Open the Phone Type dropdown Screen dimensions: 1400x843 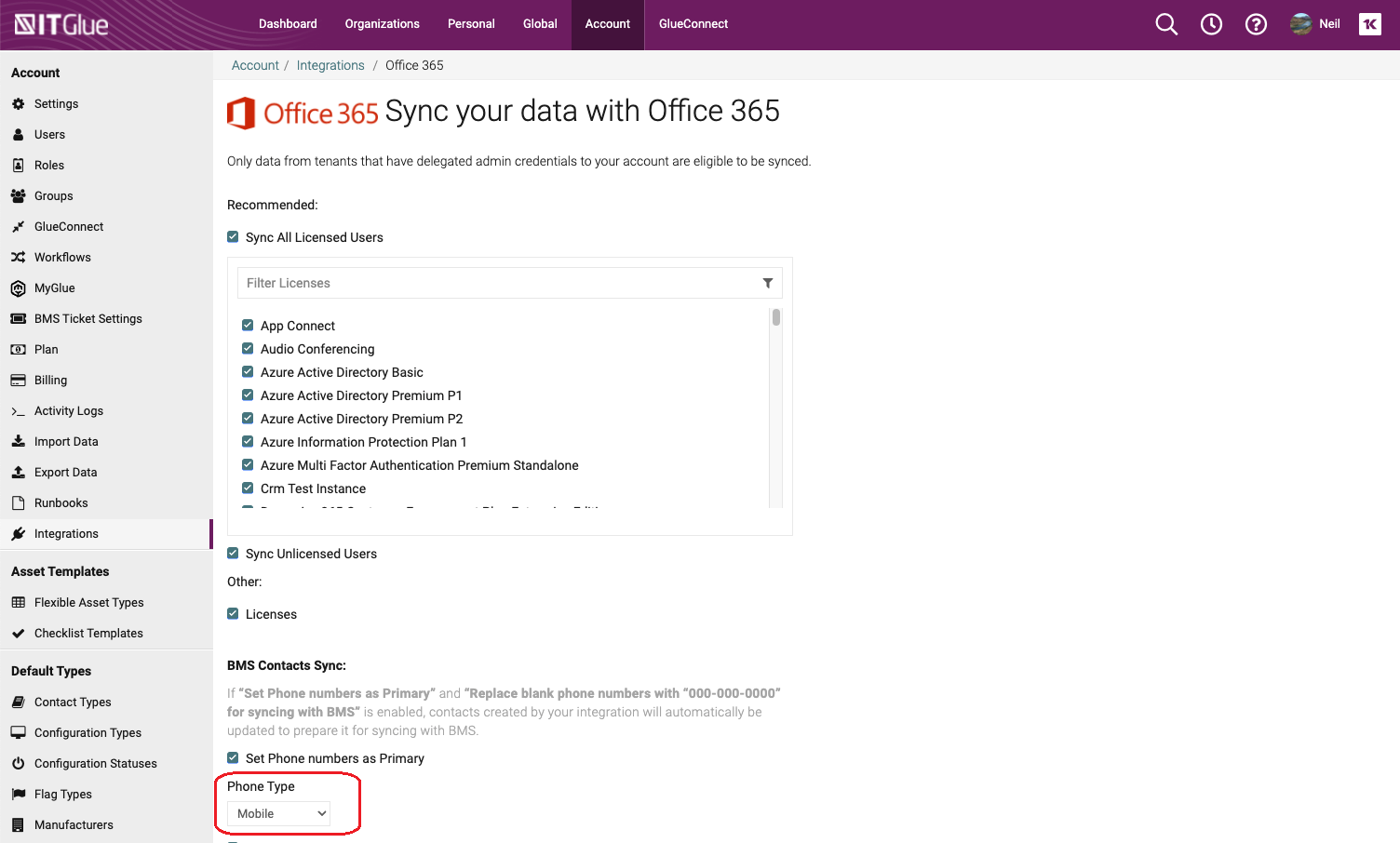(x=278, y=813)
